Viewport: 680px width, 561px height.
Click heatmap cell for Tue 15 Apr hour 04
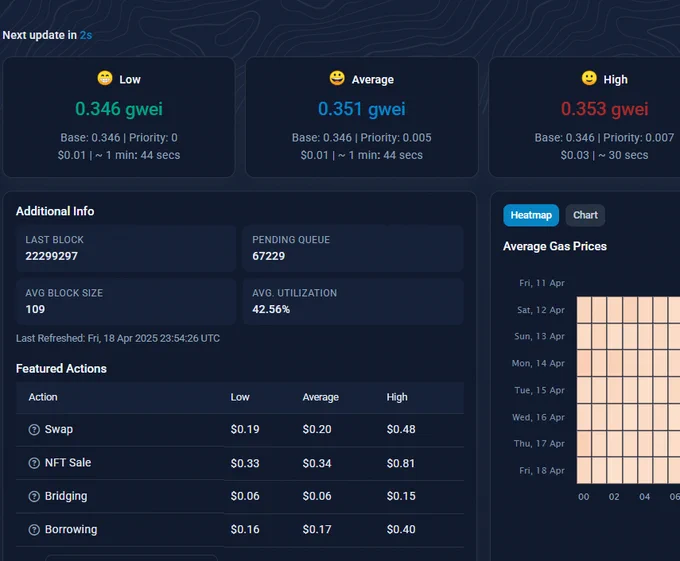[x=645, y=390]
